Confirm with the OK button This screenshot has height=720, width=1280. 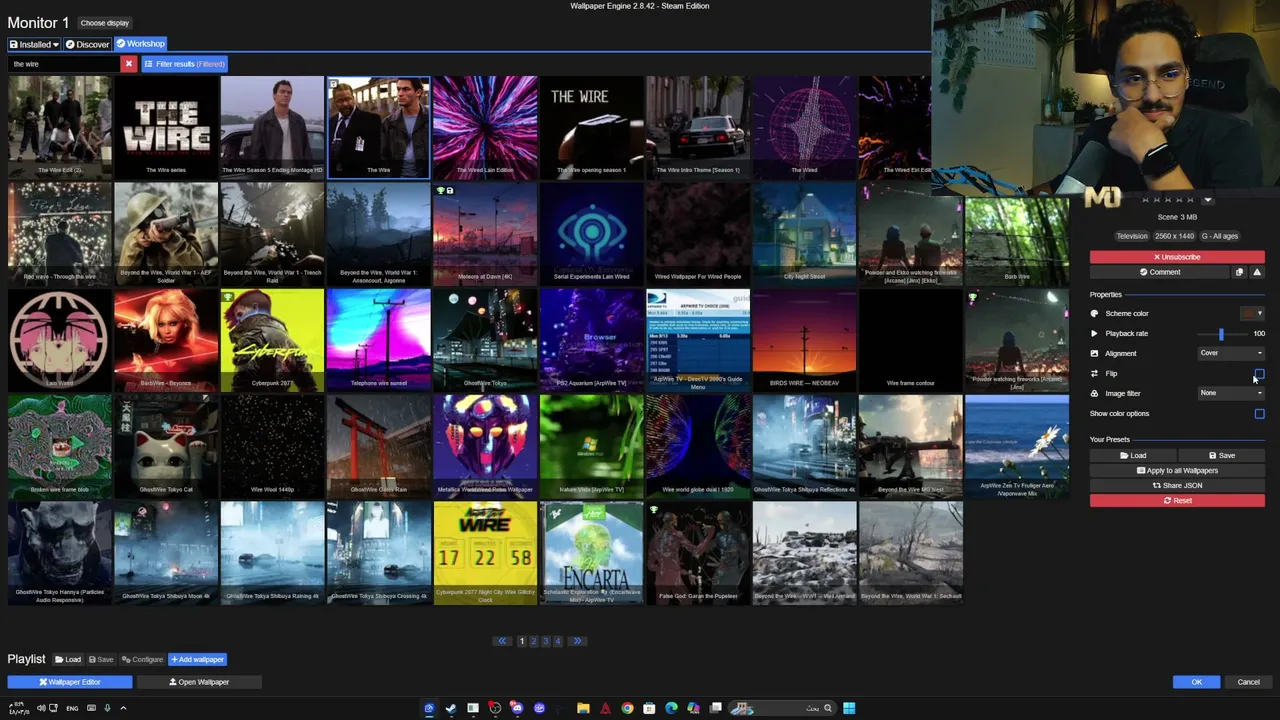click(x=1196, y=682)
